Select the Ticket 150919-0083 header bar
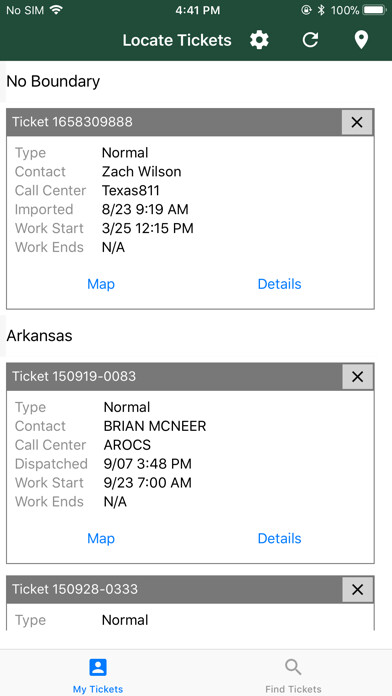The height and width of the screenshot is (696, 392). click(174, 377)
